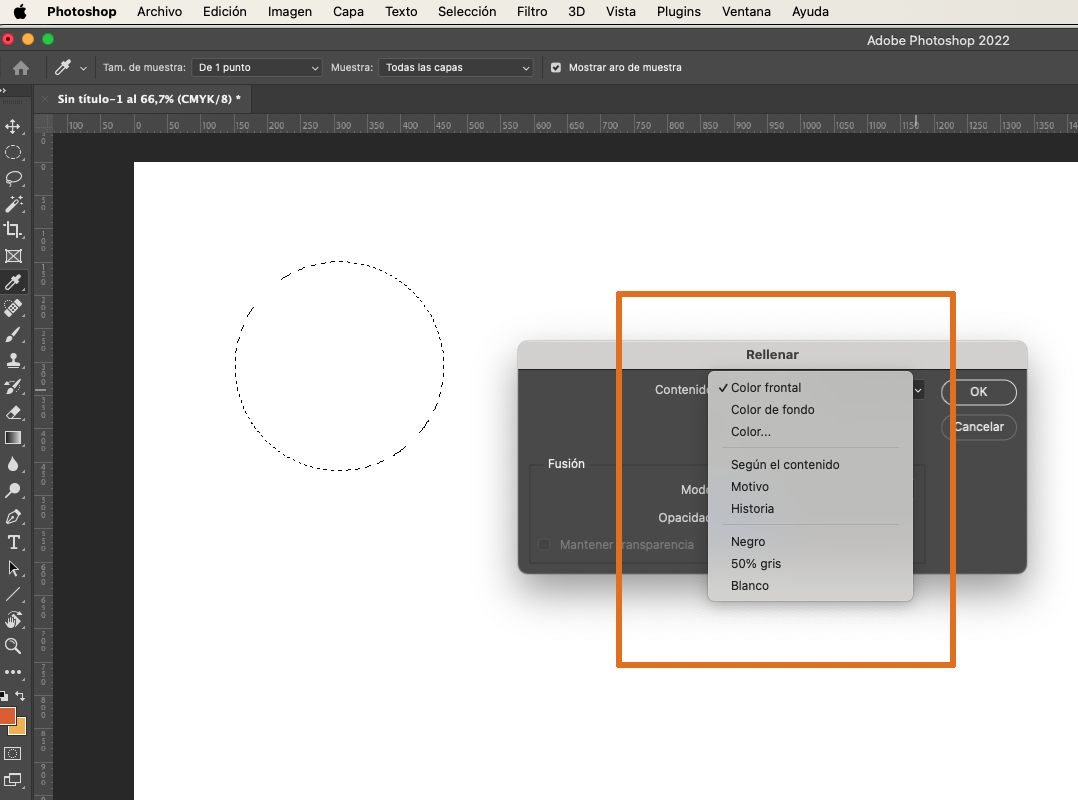Screen dimensions: 1078x800
Task: Choose Motivo fill option
Action: 810,487
